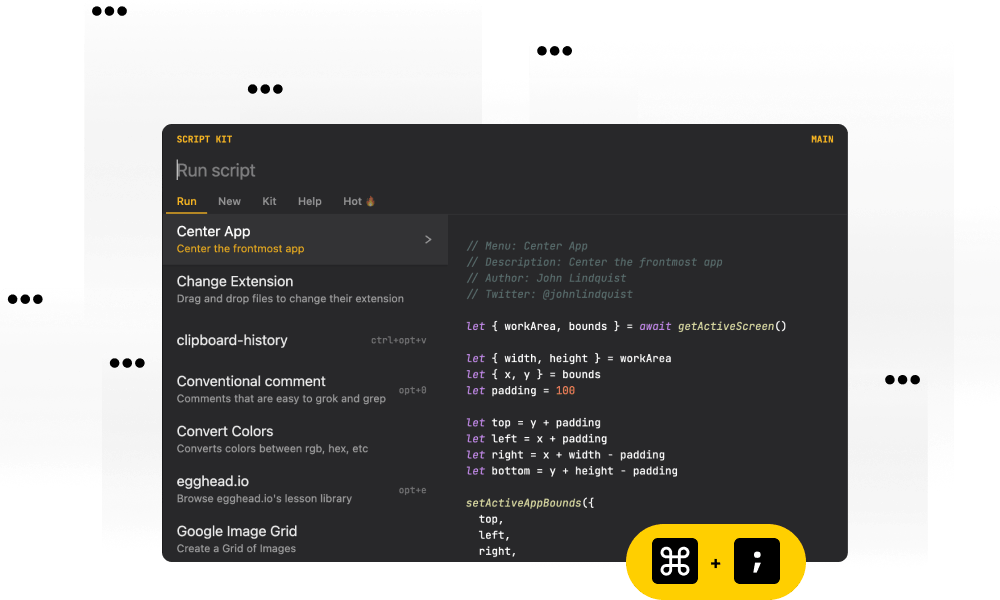This screenshot has height=600, width=1000.
Task: Click the "setActiveAppBounds({" code line
Action: (530, 503)
